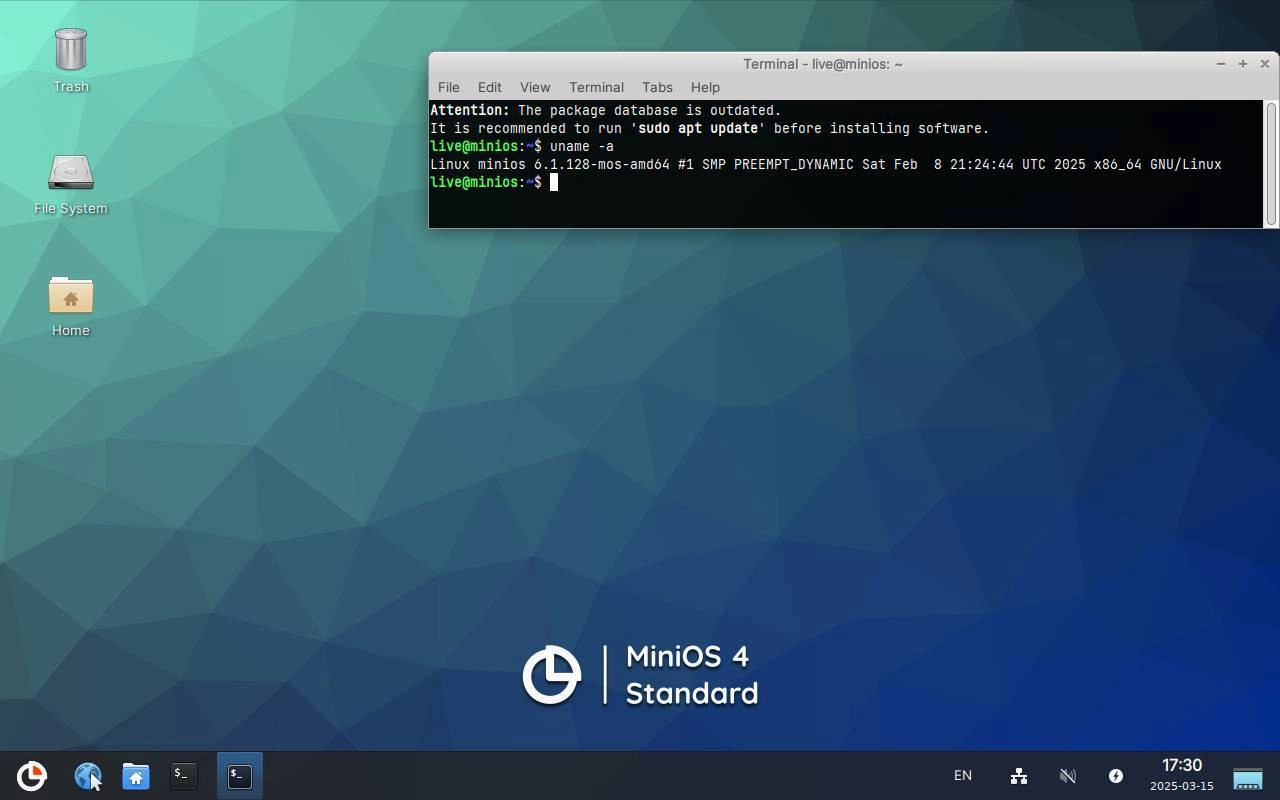Viewport: 1280px width, 800px height.
Task: Select the File System desktop icon
Action: click(x=71, y=185)
